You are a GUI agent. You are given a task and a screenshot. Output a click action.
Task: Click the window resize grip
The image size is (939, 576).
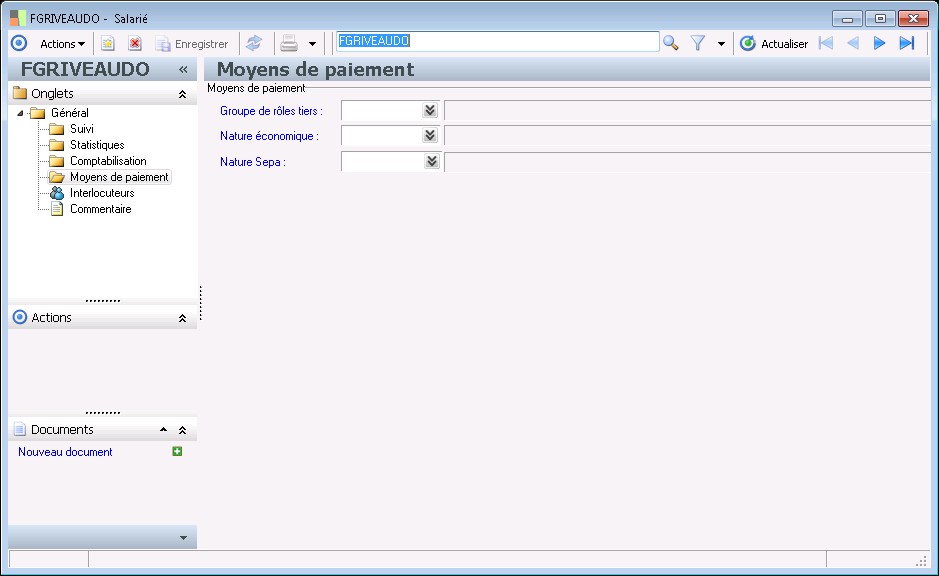point(921,560)
